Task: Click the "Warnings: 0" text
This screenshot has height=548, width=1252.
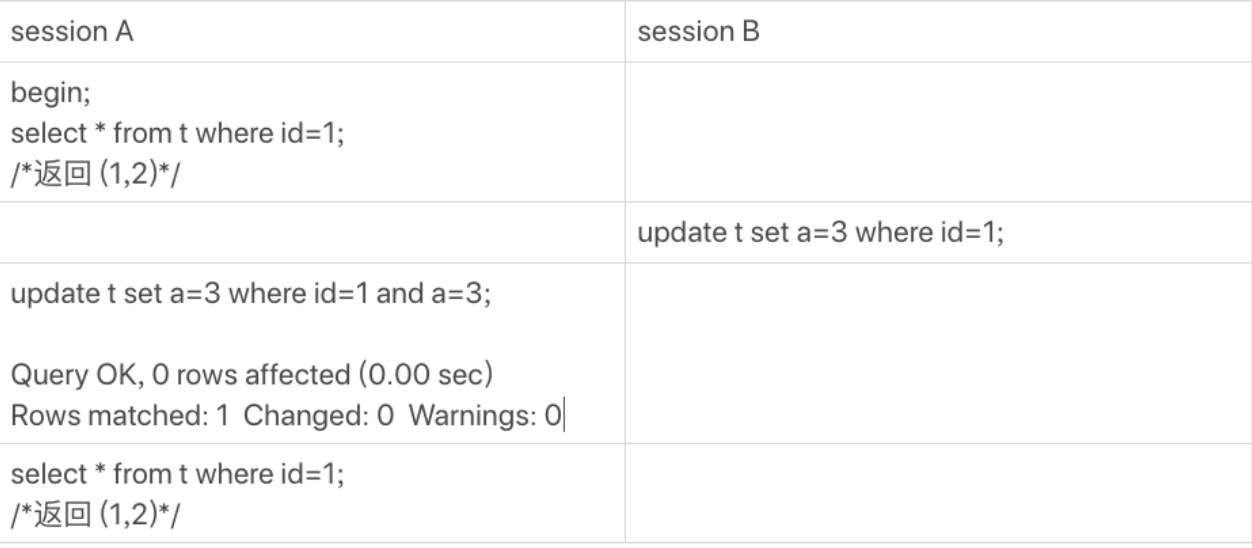Action: (486, 415)
